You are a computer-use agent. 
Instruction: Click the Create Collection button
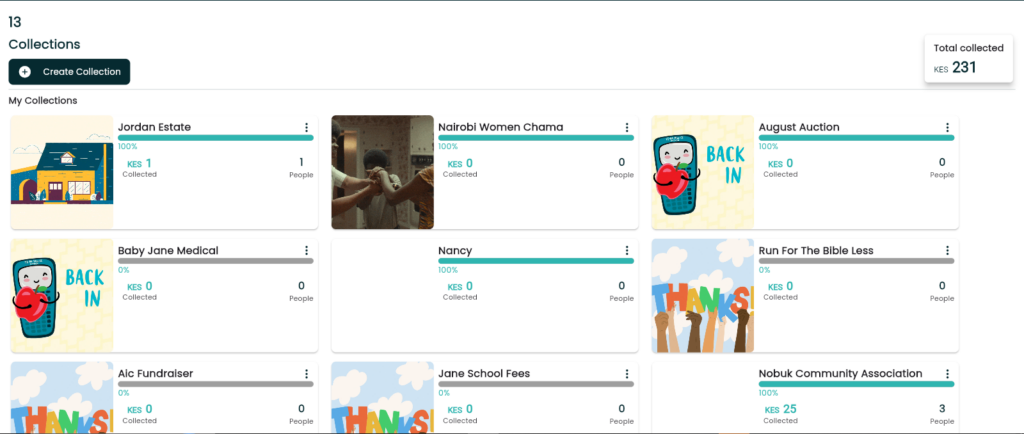click(x=69, y=72)
